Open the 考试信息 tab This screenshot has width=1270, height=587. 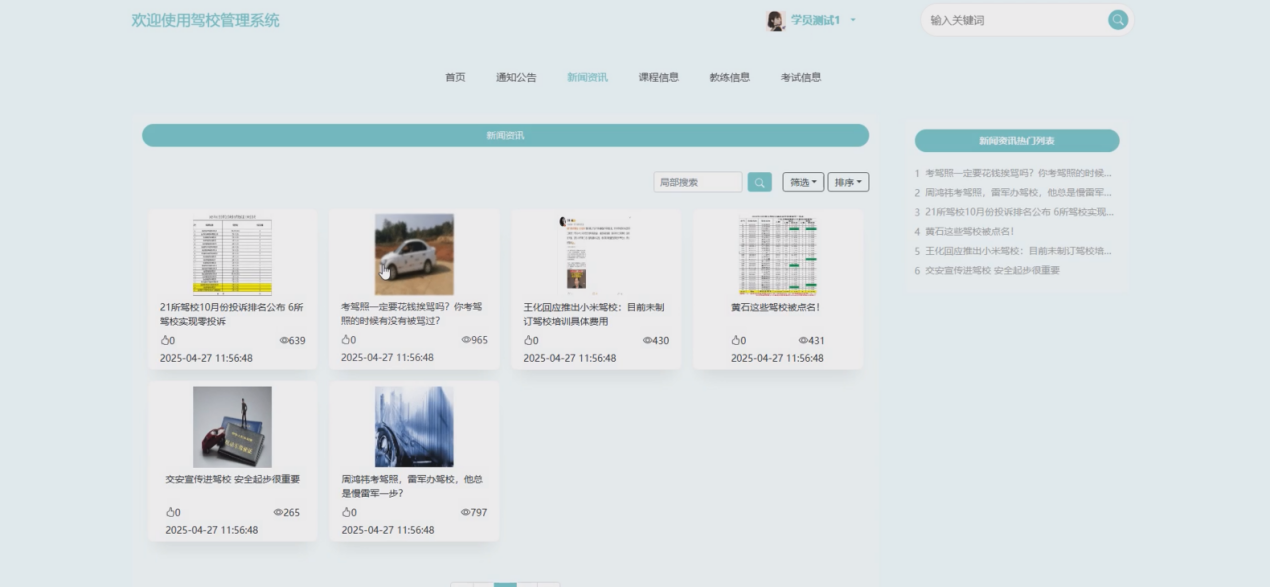point(801,77)
